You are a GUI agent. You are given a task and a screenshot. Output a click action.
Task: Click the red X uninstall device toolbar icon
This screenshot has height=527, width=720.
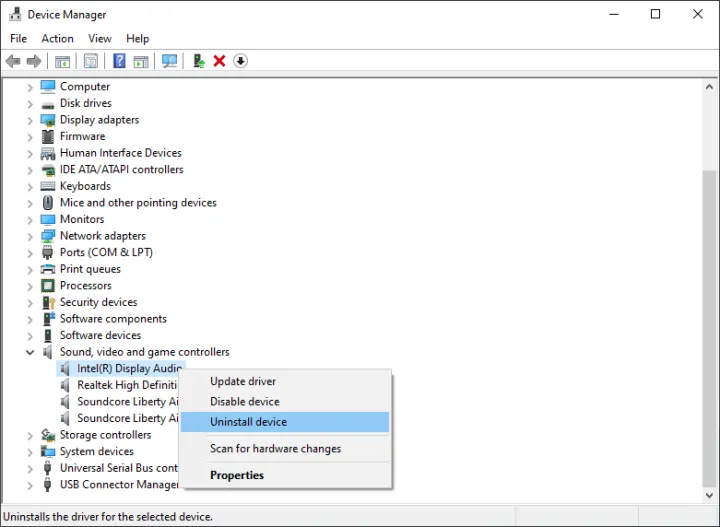tap(219, 61)
